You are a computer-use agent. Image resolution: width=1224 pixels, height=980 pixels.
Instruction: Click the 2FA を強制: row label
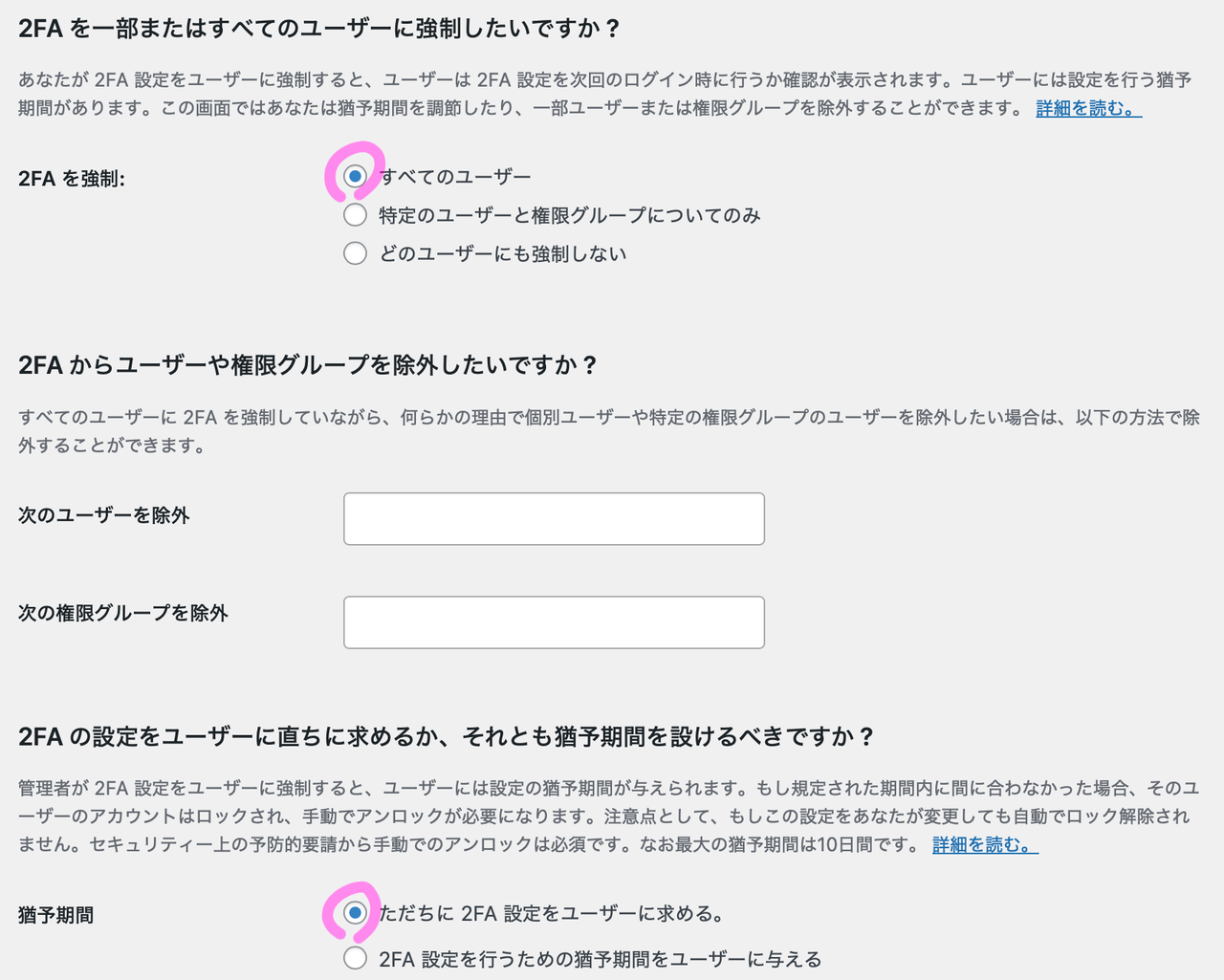(72, 179)
